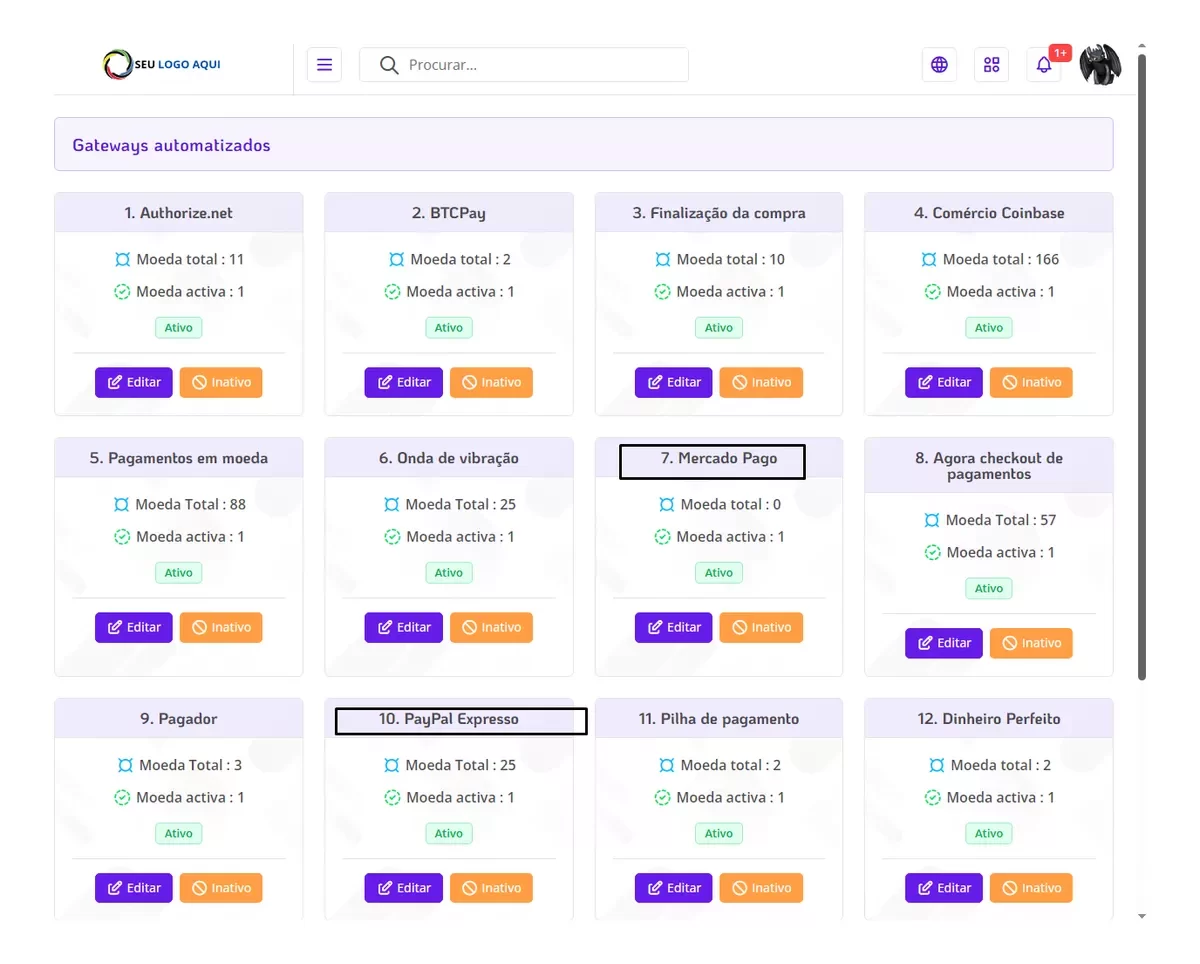This screenshot has height=964, width=1200.
Task: Click the search magnifier icon
Action: [x=390, y=65]
